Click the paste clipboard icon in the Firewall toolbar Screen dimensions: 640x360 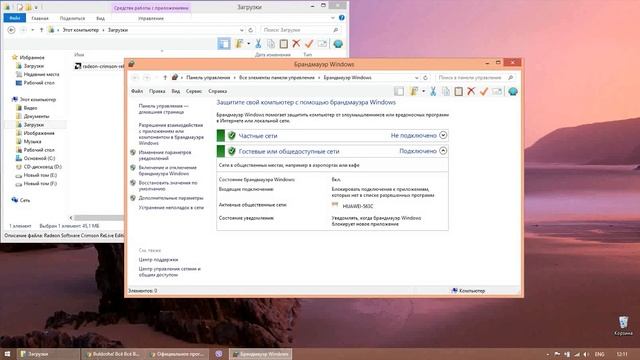coord(458,91)
